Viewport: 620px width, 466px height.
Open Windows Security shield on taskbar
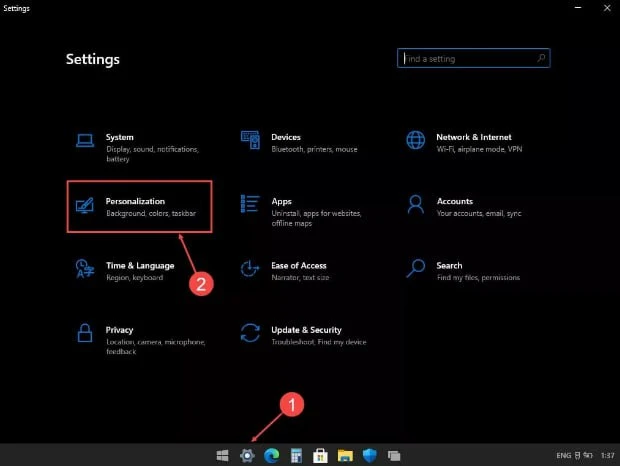click(x=369, y=455)
